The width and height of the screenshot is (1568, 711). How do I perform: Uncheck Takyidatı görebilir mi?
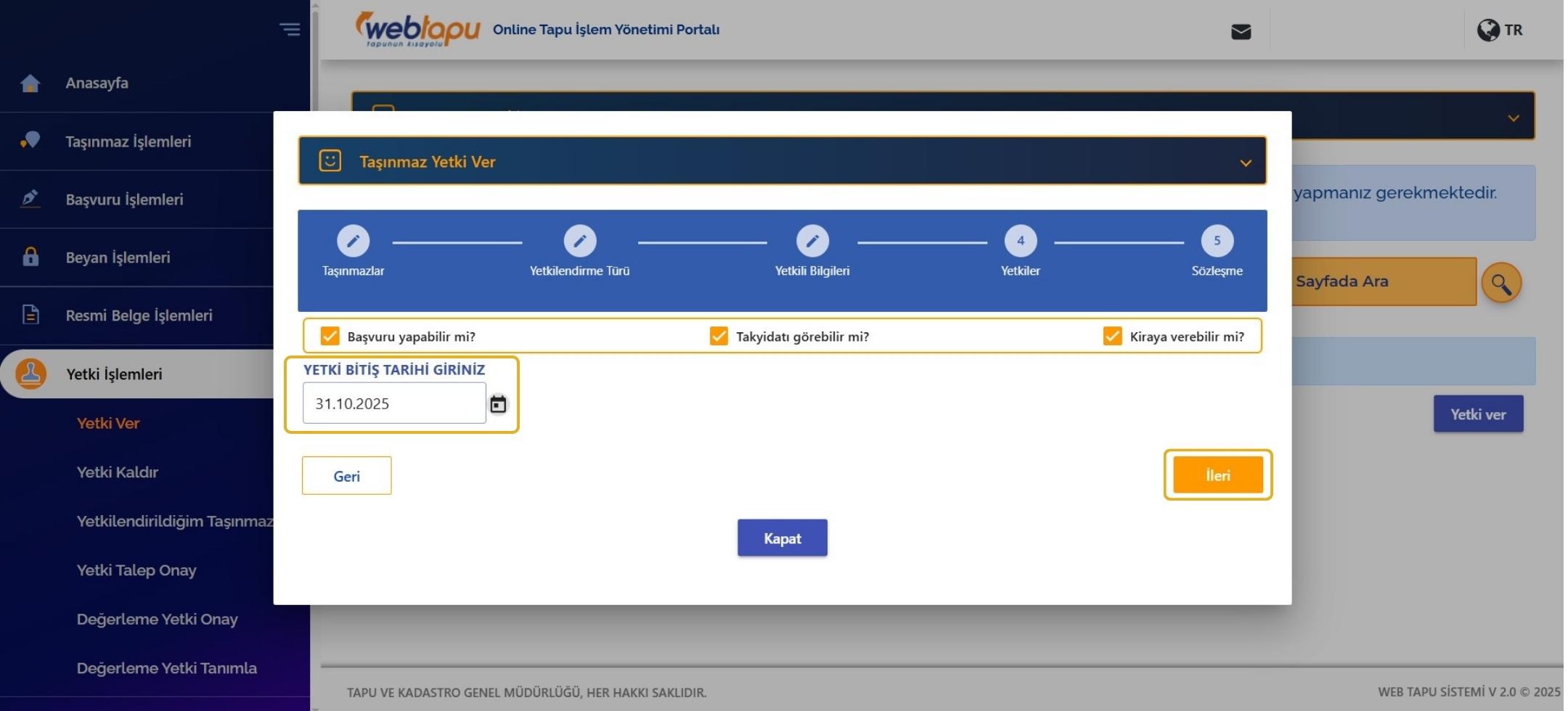[x=719, y=336]
